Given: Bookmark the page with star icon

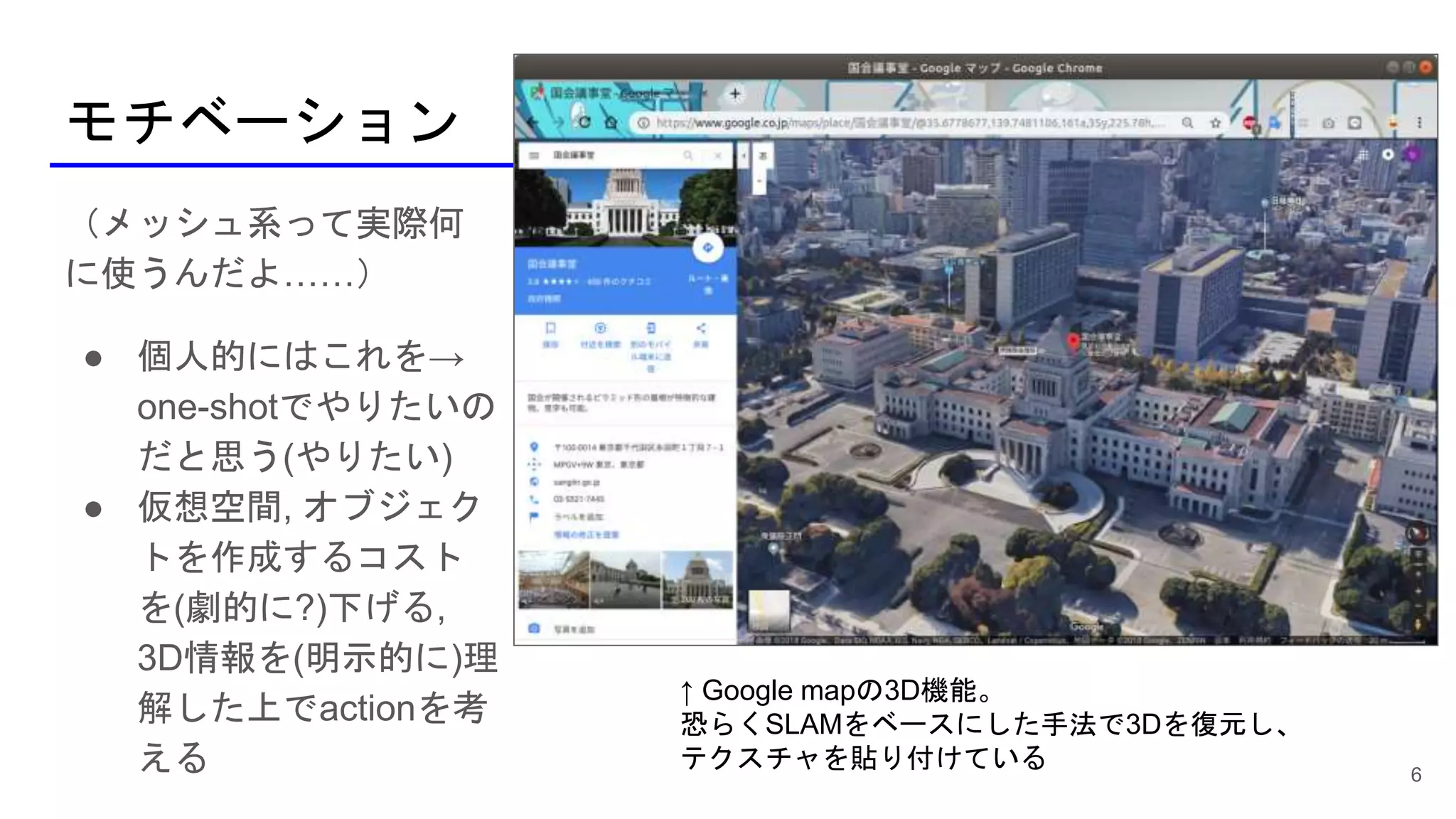Looking at the screenshot, I should click(x=1216, y=123).
